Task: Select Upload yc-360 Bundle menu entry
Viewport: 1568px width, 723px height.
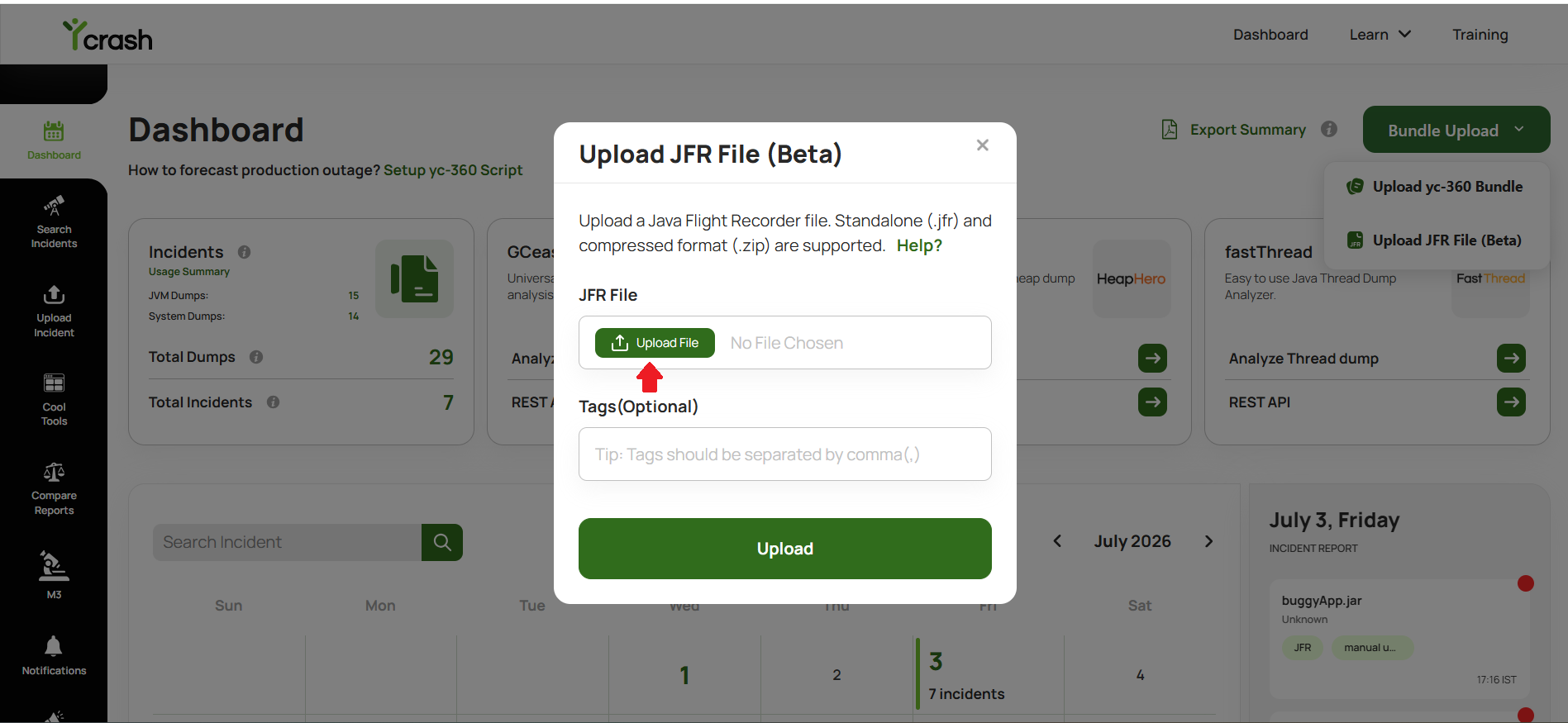Action: (1437, 187)
